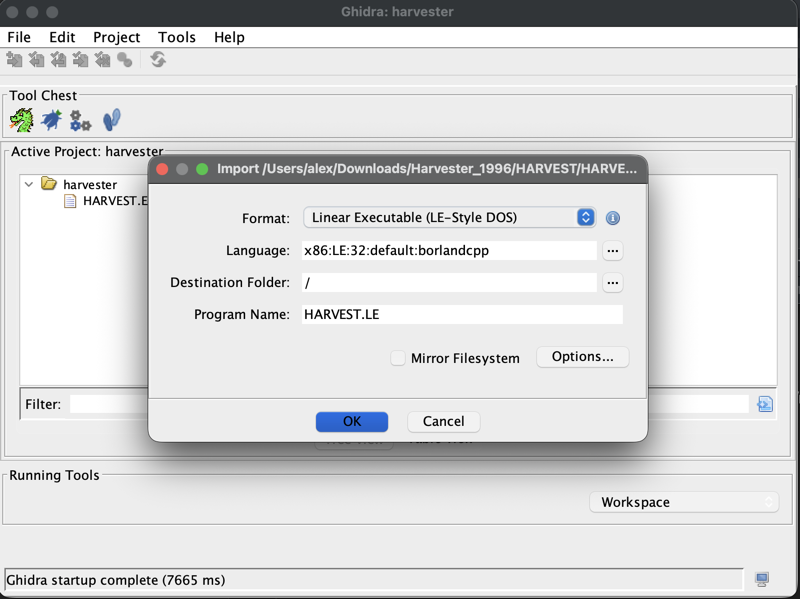800x599 pixels.
Task: Open the Tools menu
Action: 177,37
